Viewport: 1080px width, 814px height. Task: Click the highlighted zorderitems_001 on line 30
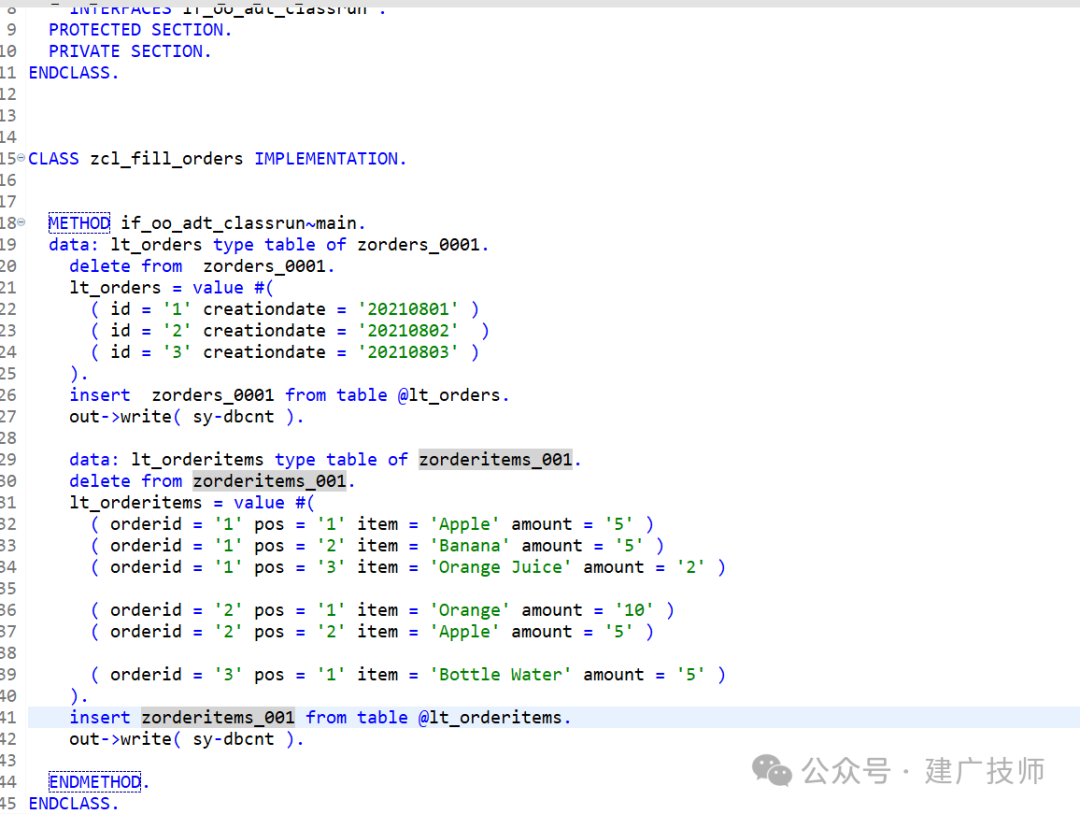269,481
